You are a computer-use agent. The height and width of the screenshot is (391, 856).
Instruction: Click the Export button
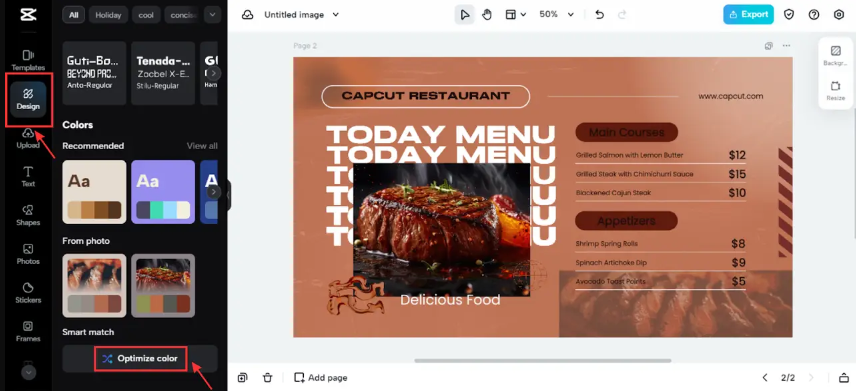pos(748,15)
